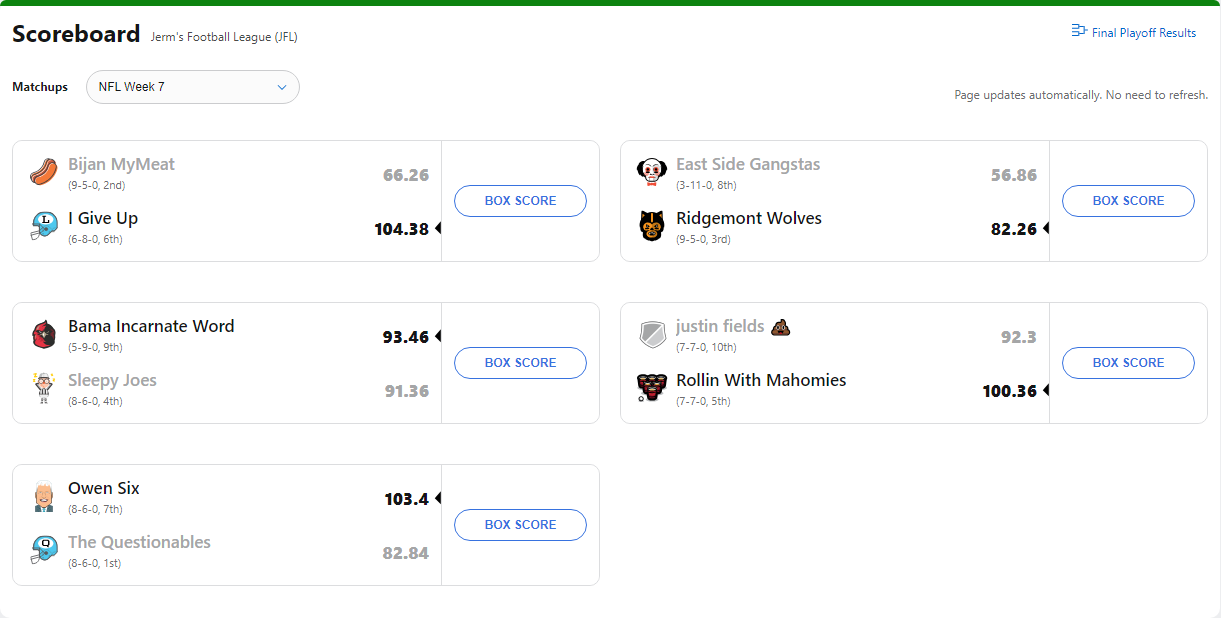
Task: Click Bama Incarnate Word cardinal logo
Action: (44, 333)
